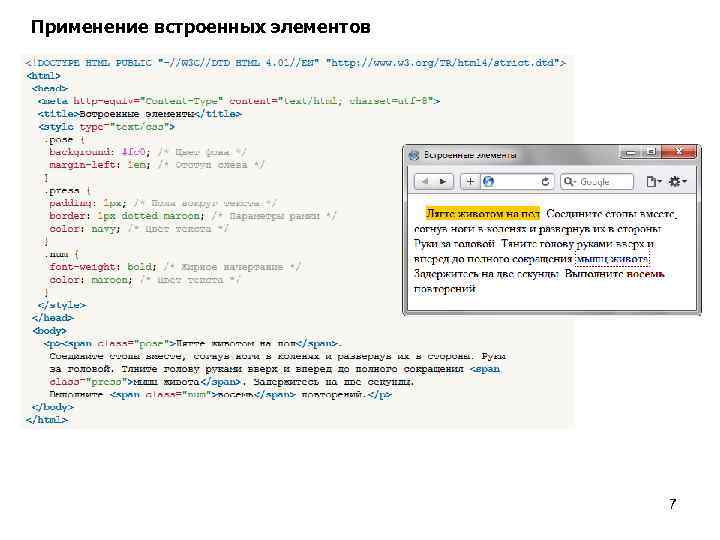720x540 pixels.
Task: Click the '.press {' selector in the code
Action: coord(68,191)
